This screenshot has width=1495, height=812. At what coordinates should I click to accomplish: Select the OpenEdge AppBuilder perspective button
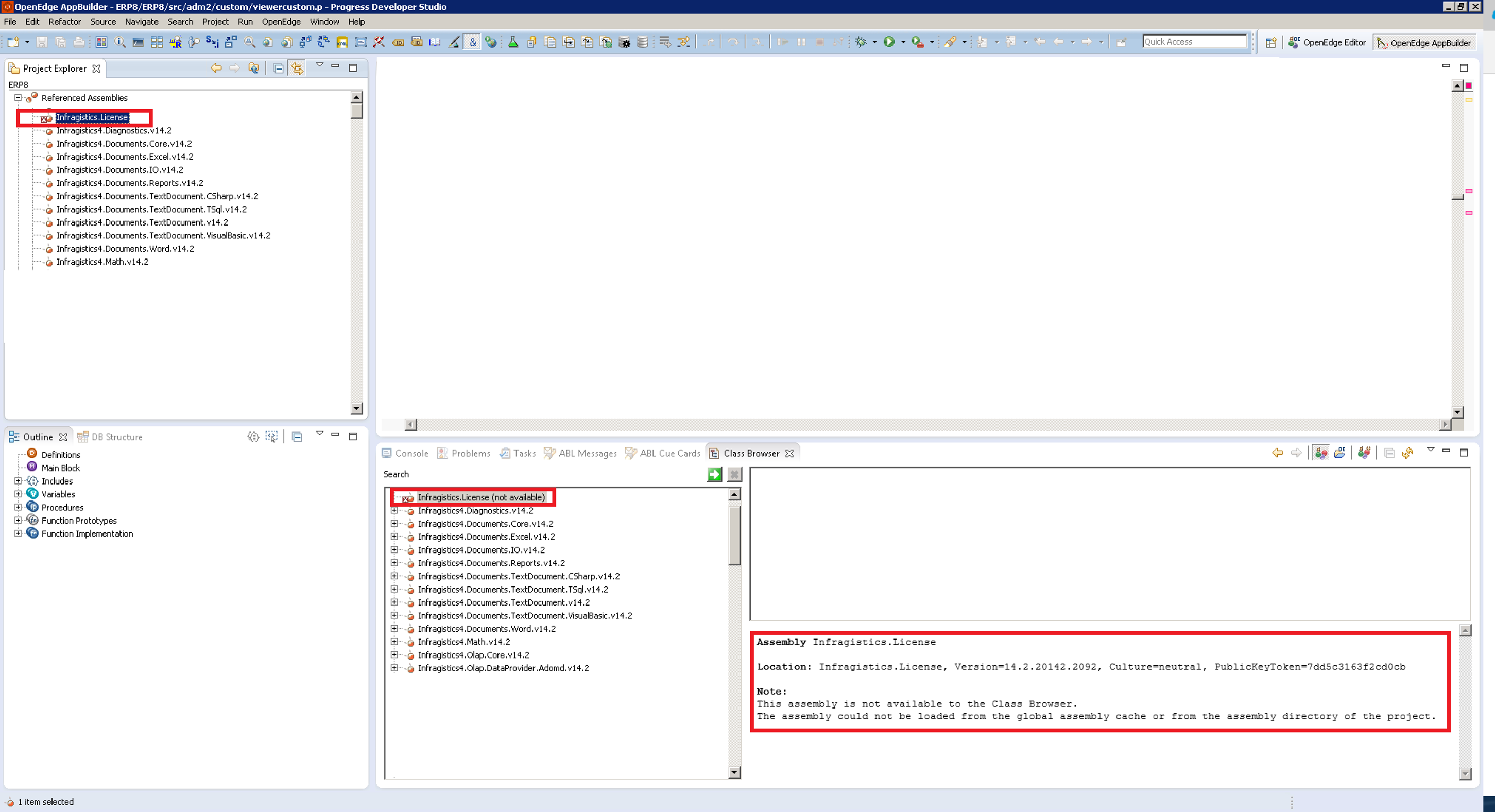[1424, 43]
